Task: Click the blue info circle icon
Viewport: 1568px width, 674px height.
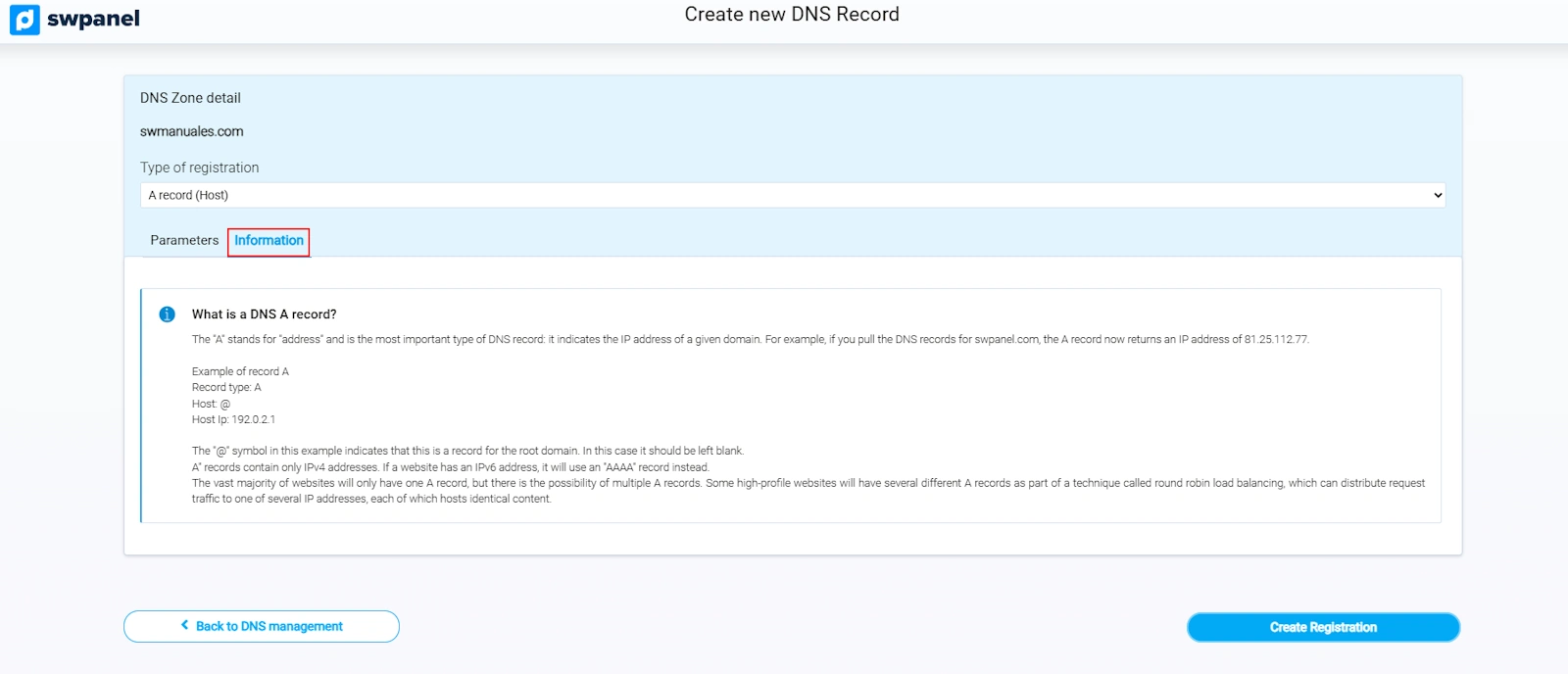Action: [167, 314]
